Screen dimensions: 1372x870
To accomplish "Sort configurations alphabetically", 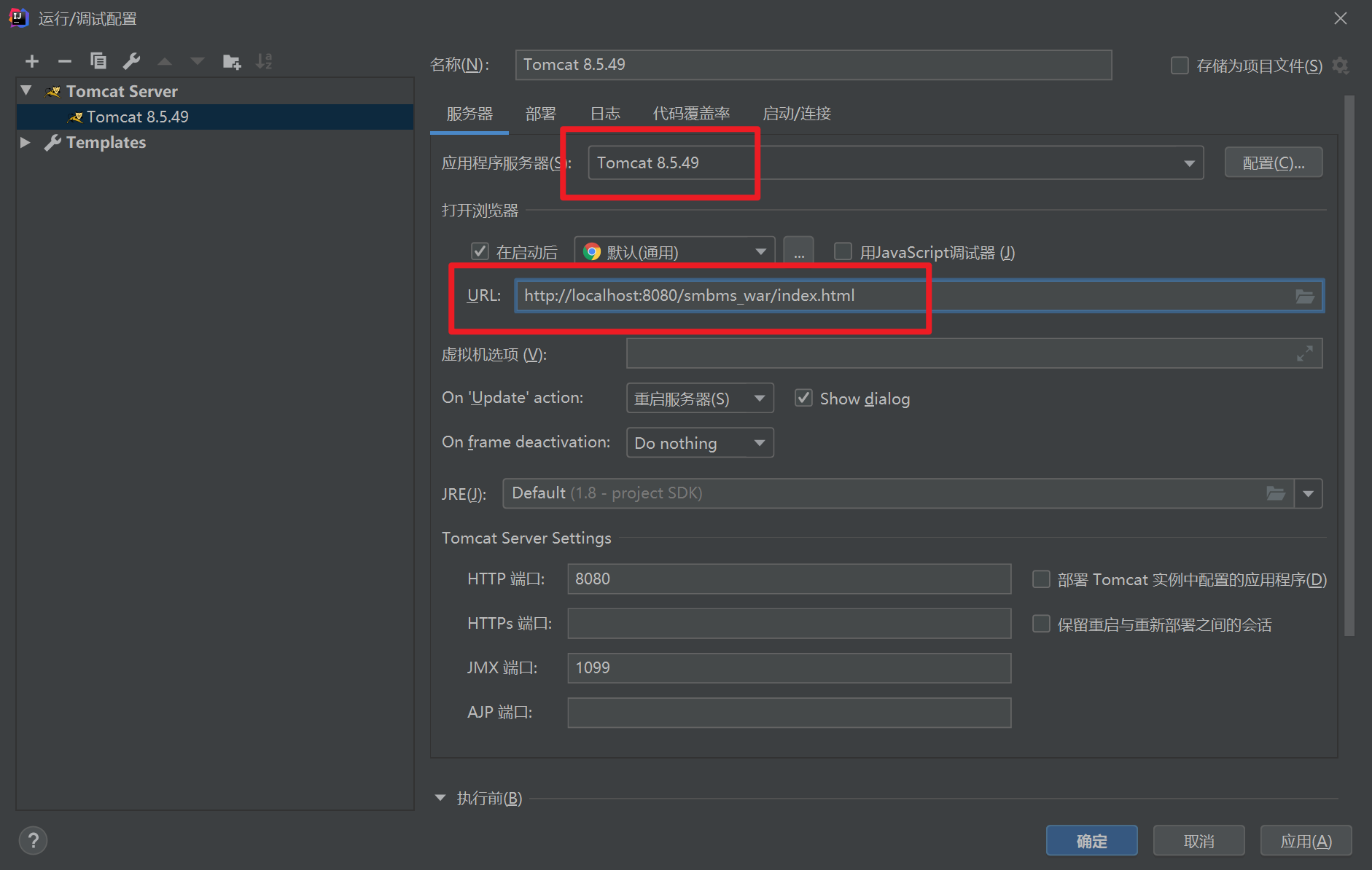I will coord(264,62).
